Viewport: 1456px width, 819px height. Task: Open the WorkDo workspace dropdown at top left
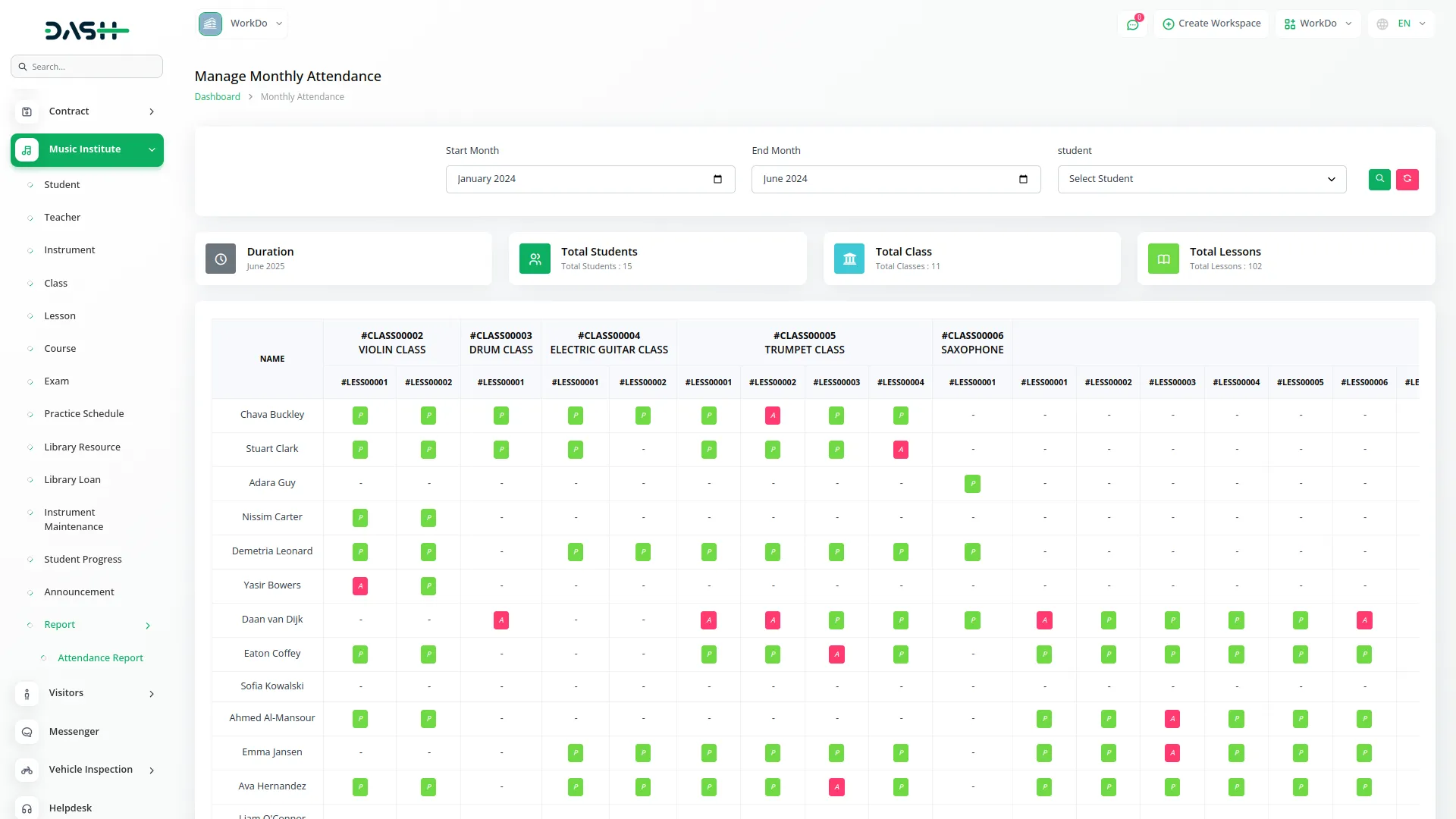coord(242,24)
